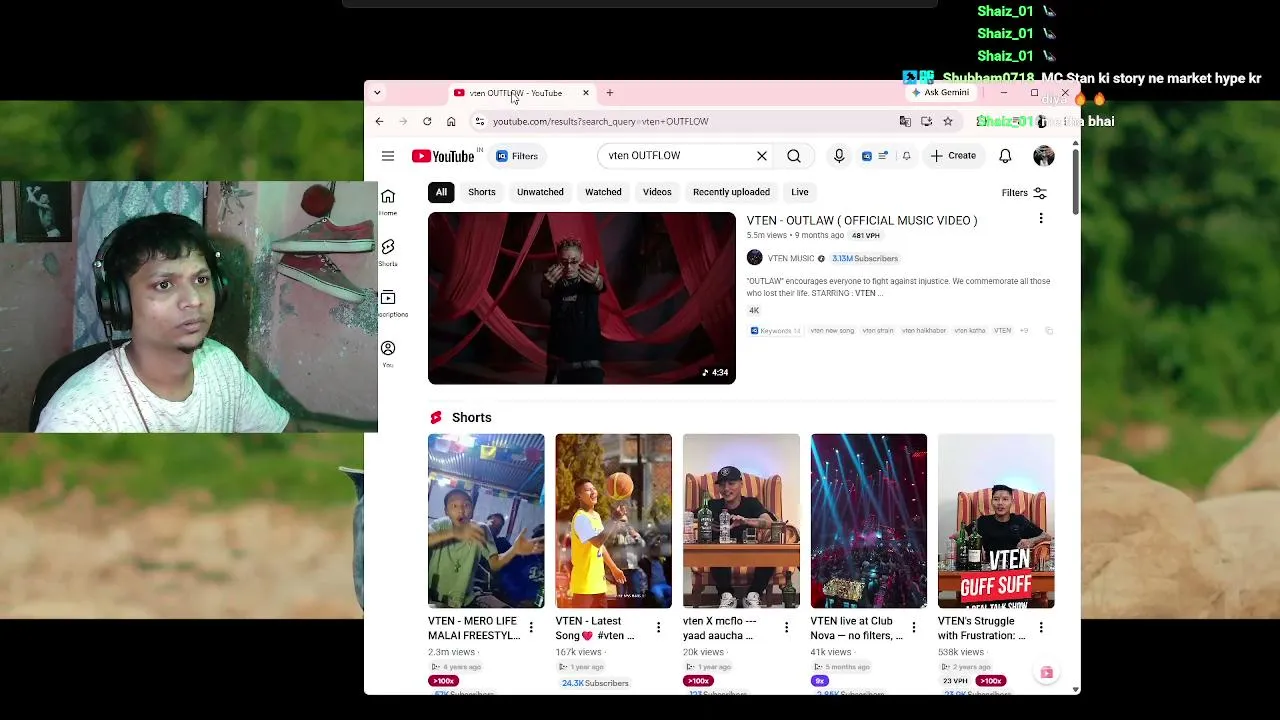1280x720 pixels.
Task: Open site information icon in address bar
Action: (x=480, y=121)
